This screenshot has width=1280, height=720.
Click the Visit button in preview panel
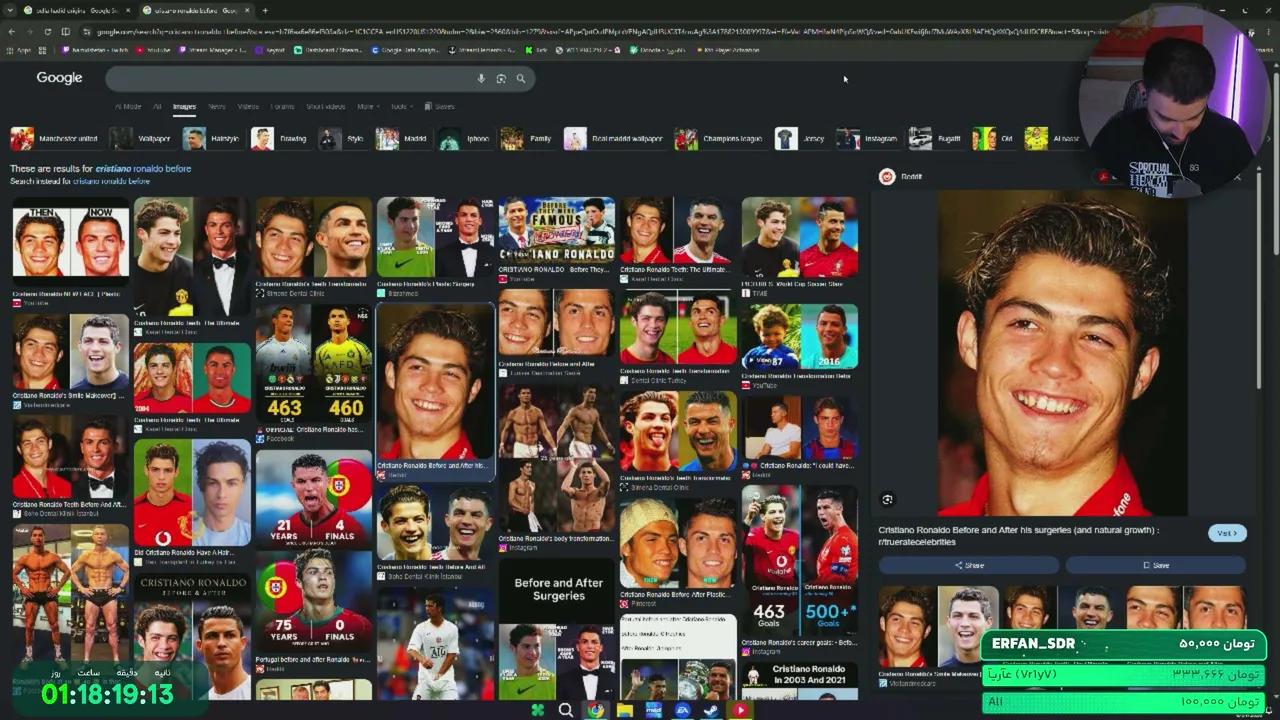click(x=1227, y=533)
